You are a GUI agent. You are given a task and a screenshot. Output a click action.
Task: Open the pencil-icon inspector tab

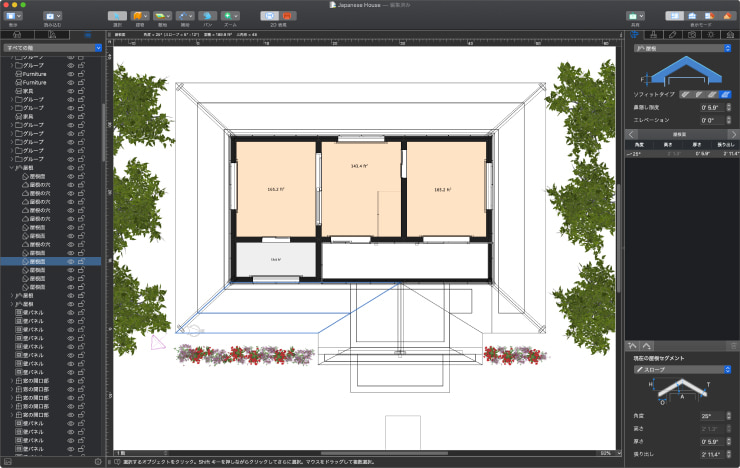(x=673, y=35)
